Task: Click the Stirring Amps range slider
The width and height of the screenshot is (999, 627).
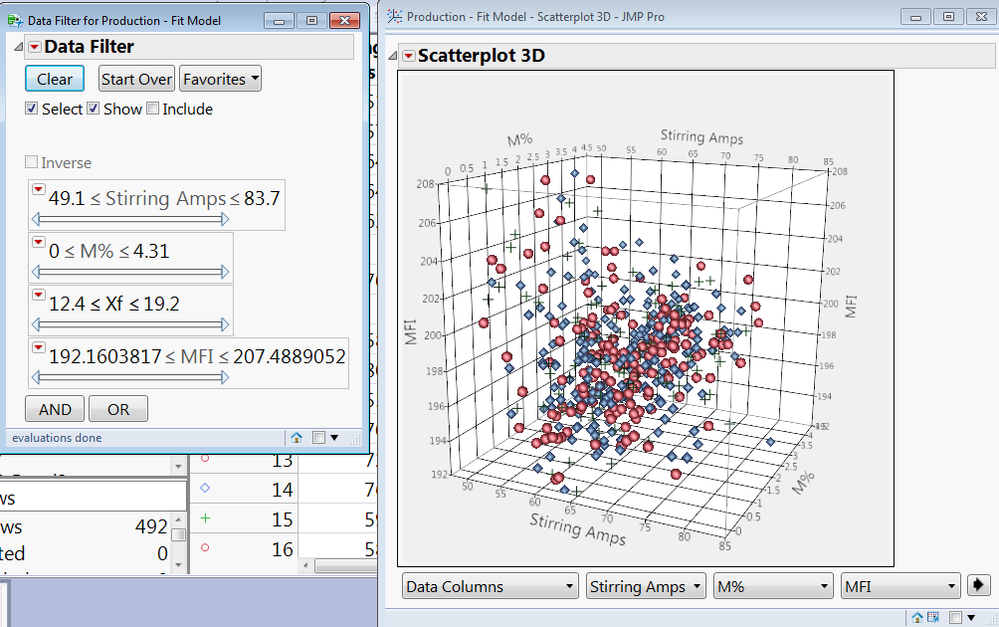Action: [x=131, y=219]
